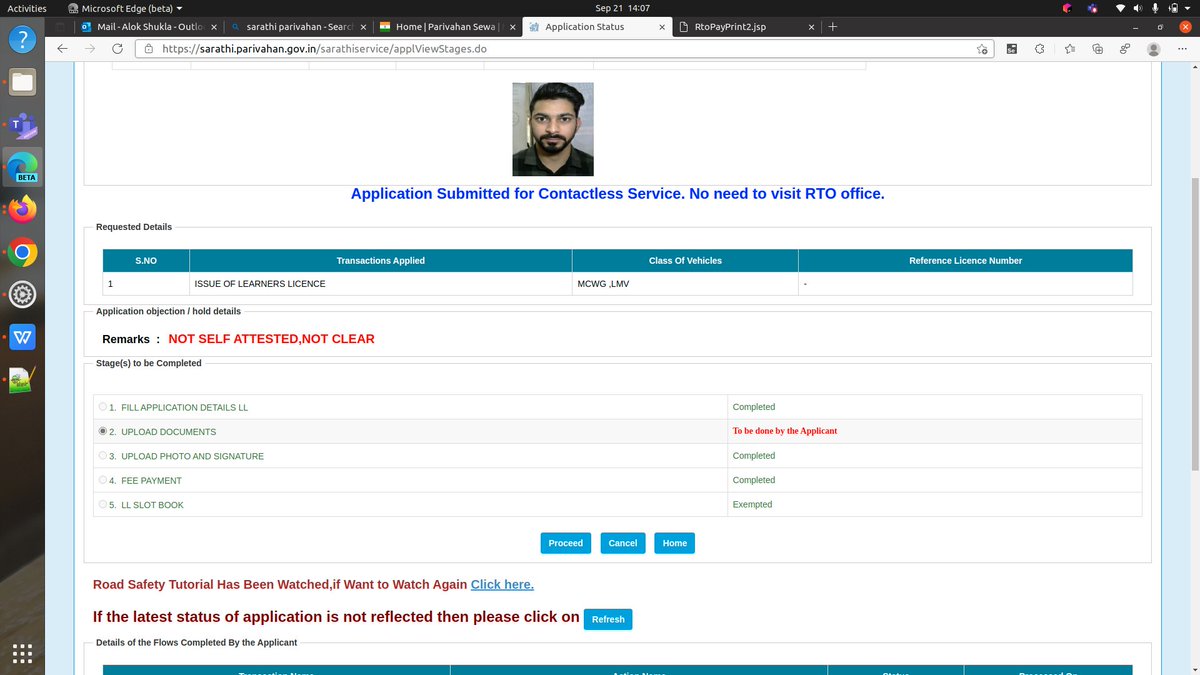Expand the system menu arrow in top bar
Viewport: 1200px width, 675px height.
click(x=1187, y=8)
